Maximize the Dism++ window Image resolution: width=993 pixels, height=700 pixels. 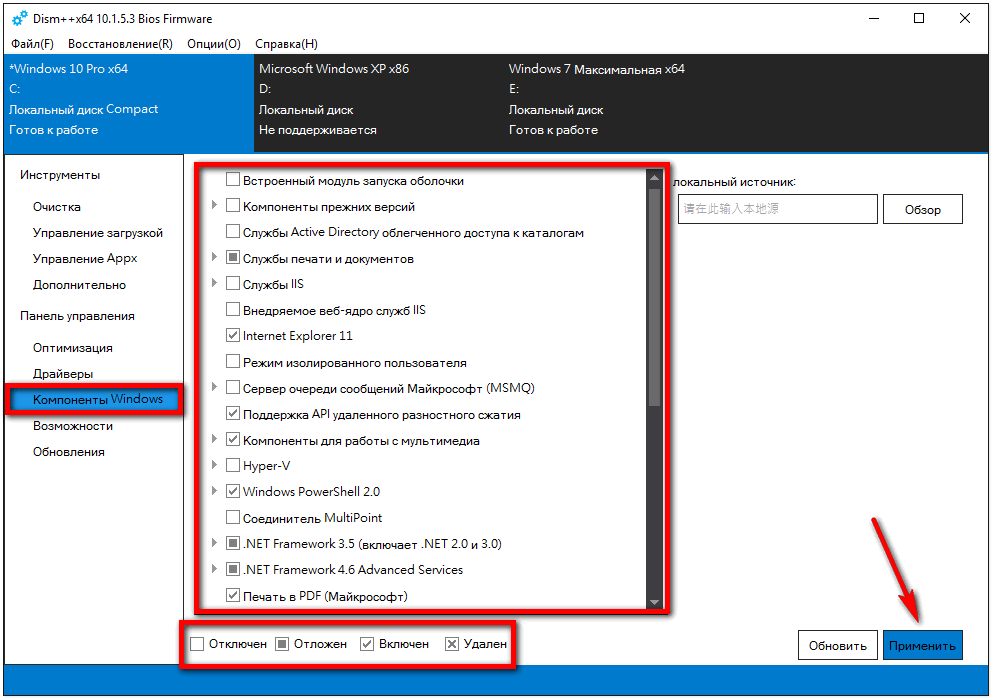click(x=919, y=18)
